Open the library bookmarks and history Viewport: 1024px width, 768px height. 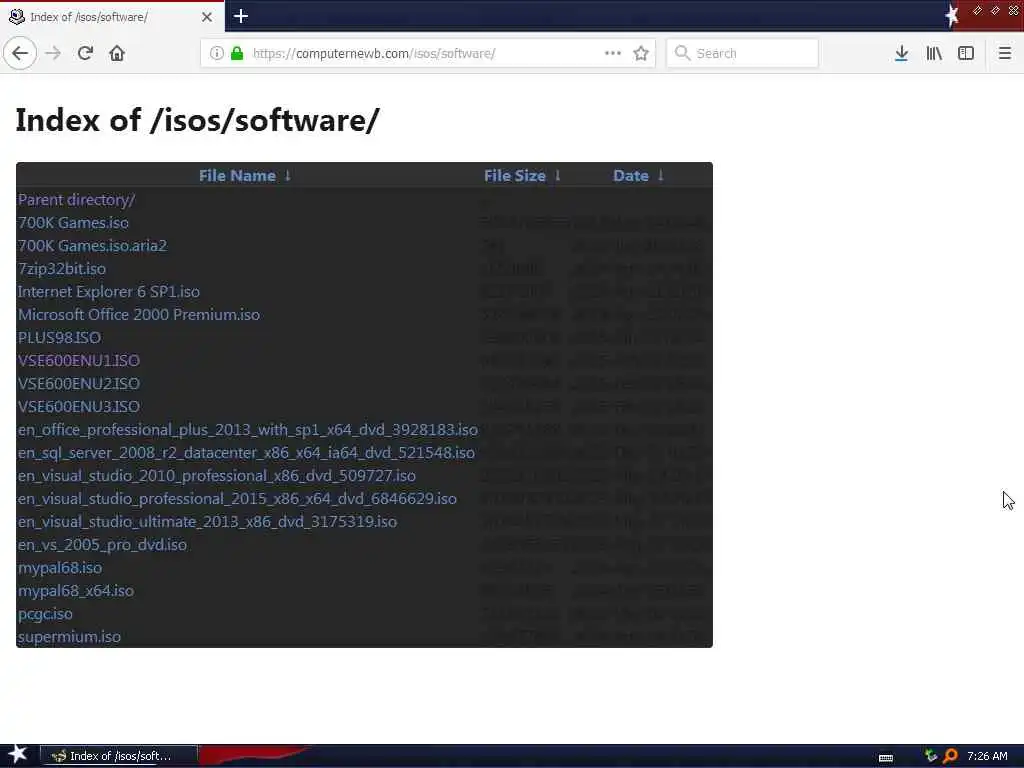(x=934, y=53)
